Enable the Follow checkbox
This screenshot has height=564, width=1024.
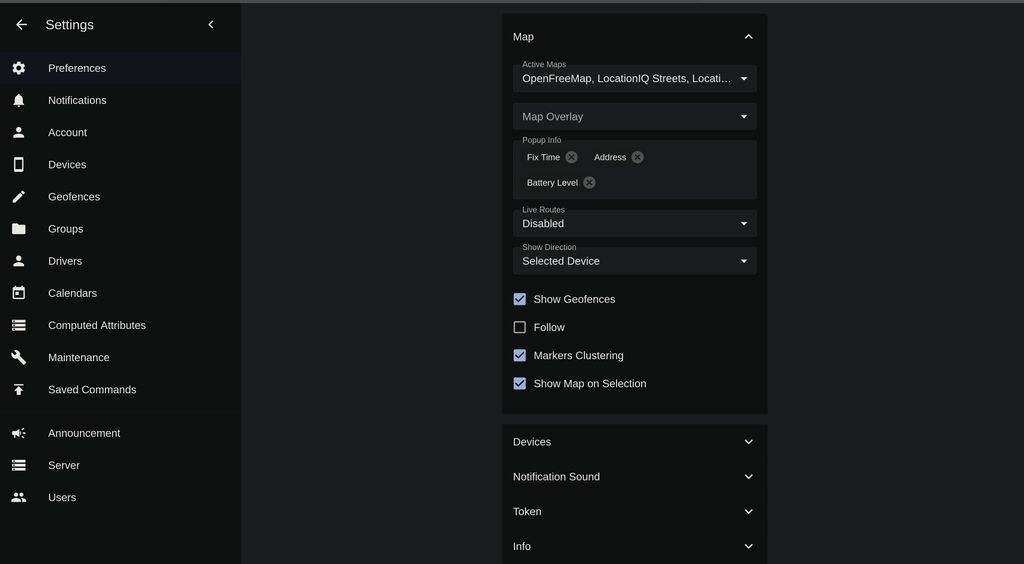coord(520,327)
